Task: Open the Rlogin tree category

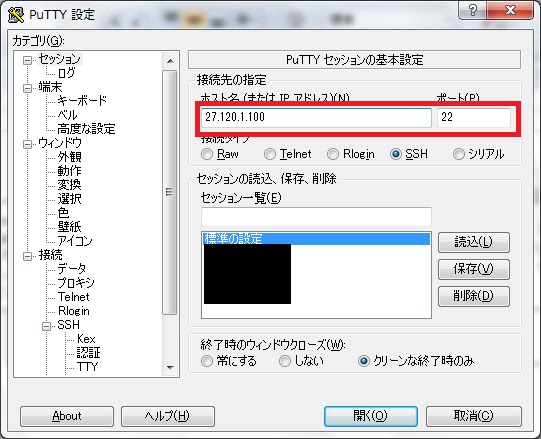Action: click(73, 311)
